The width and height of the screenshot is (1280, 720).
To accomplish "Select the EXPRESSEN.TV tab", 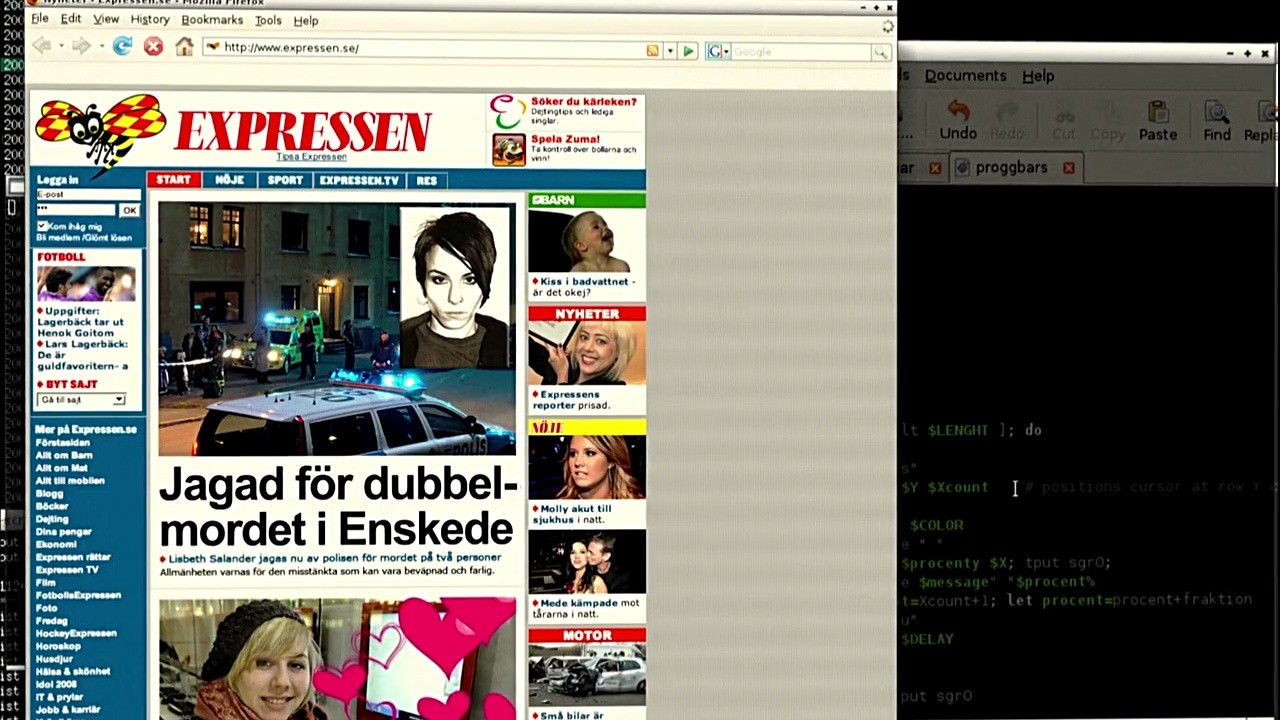I will 359,180.
